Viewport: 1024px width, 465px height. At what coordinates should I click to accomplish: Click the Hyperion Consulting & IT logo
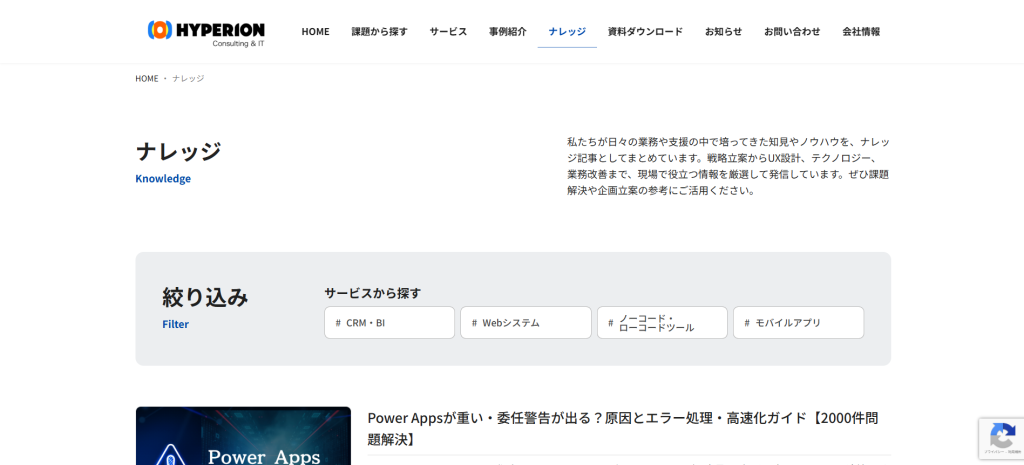206,32
